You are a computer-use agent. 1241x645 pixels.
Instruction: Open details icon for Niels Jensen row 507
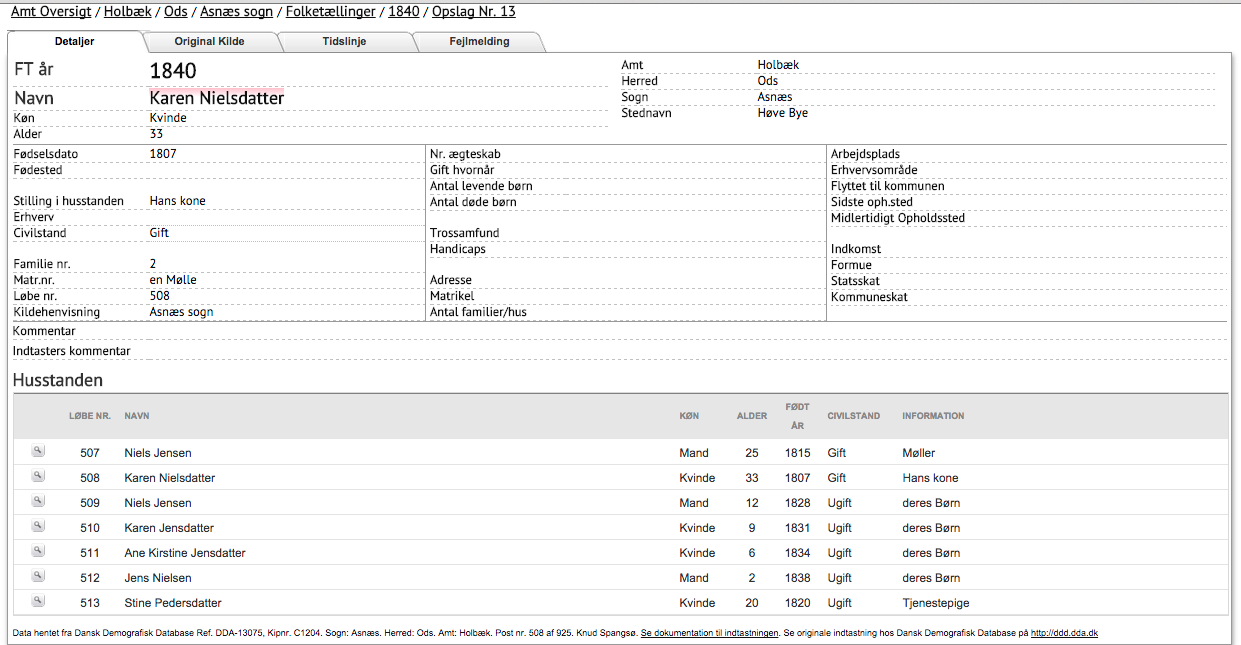point(38,451)
